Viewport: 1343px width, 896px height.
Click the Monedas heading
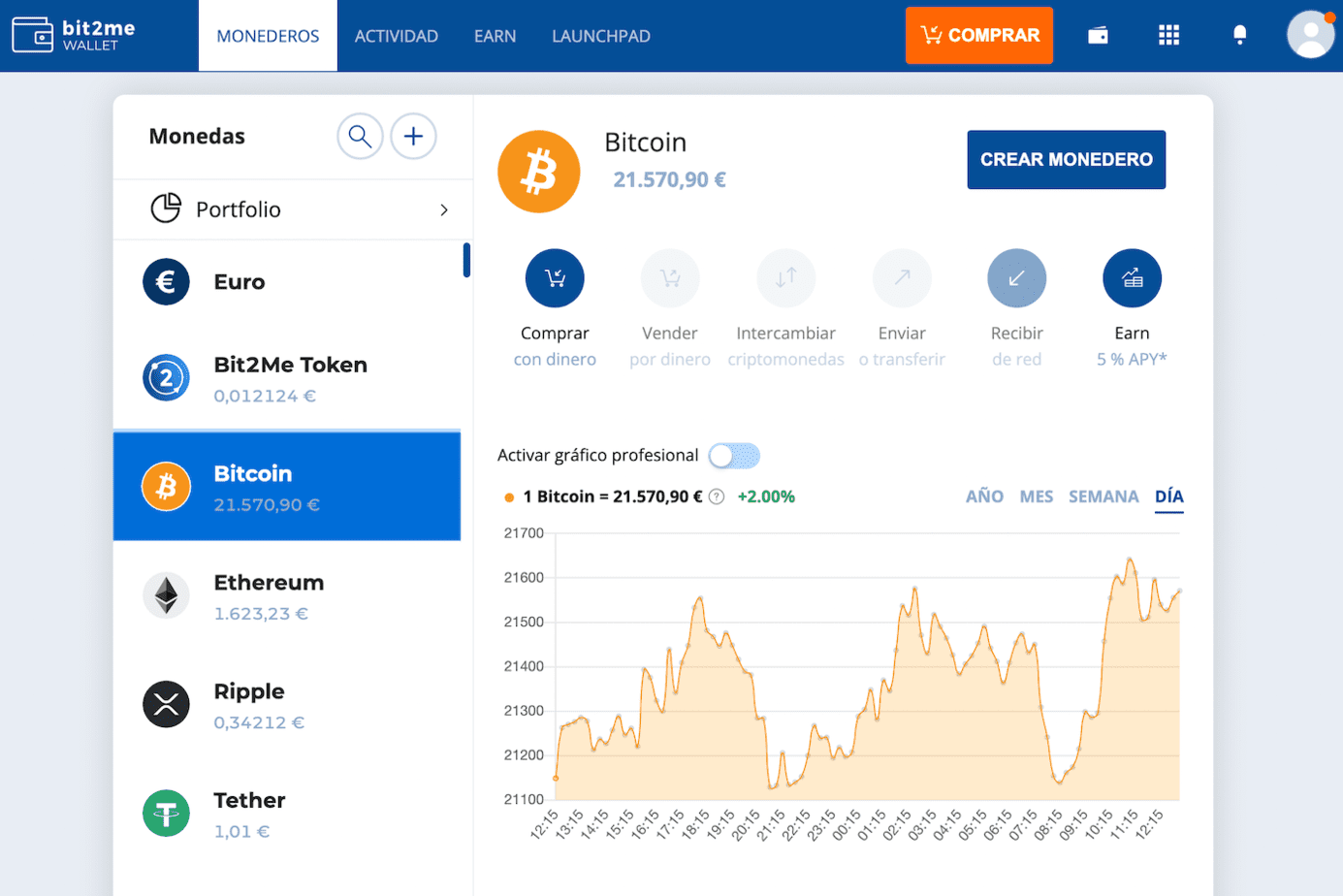(x=197, y=136)
